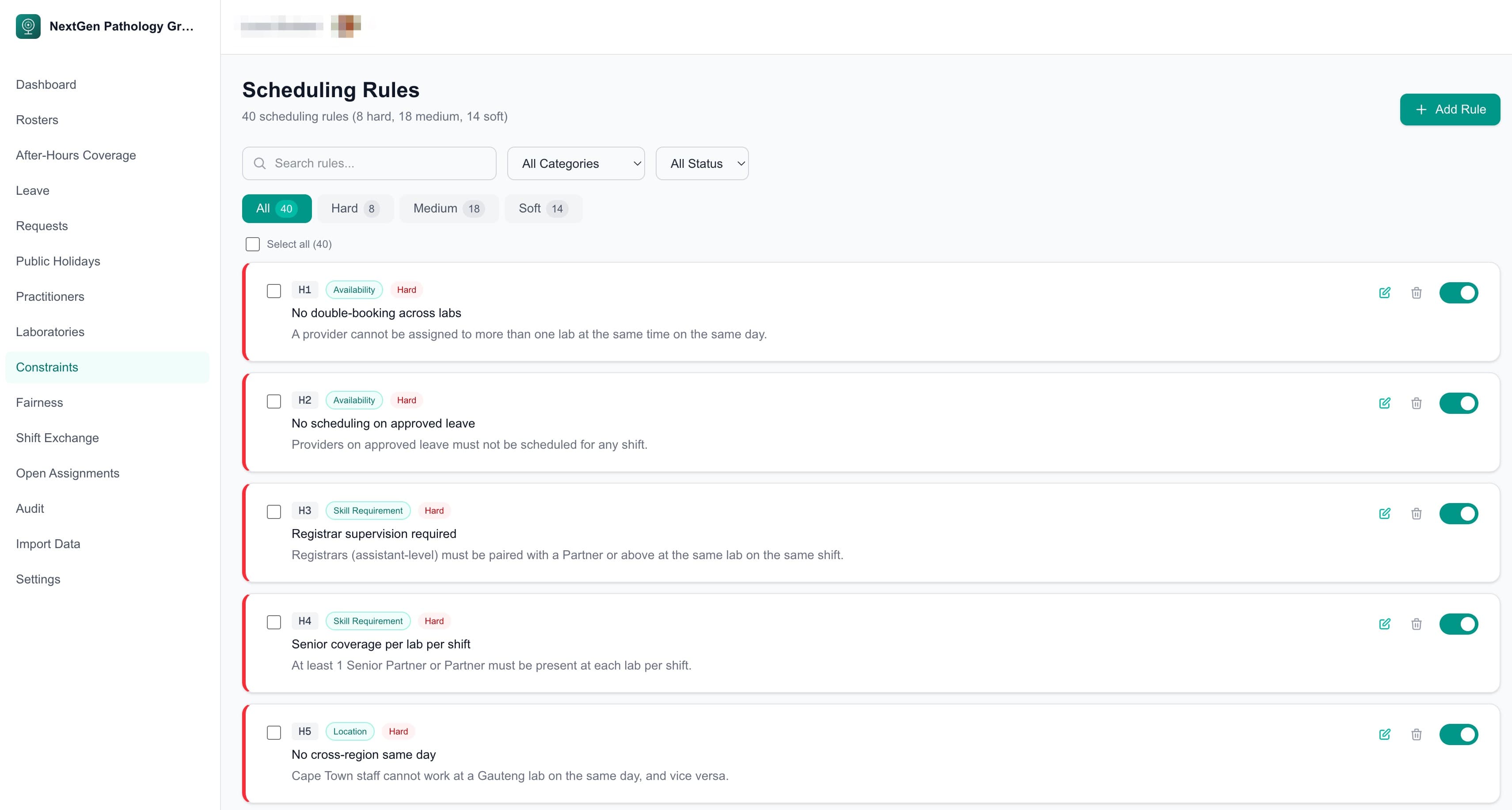The image size is (1512, 810).
Task: Select the H3 registrar supervision checkbox
Action: tap(274, 511)
